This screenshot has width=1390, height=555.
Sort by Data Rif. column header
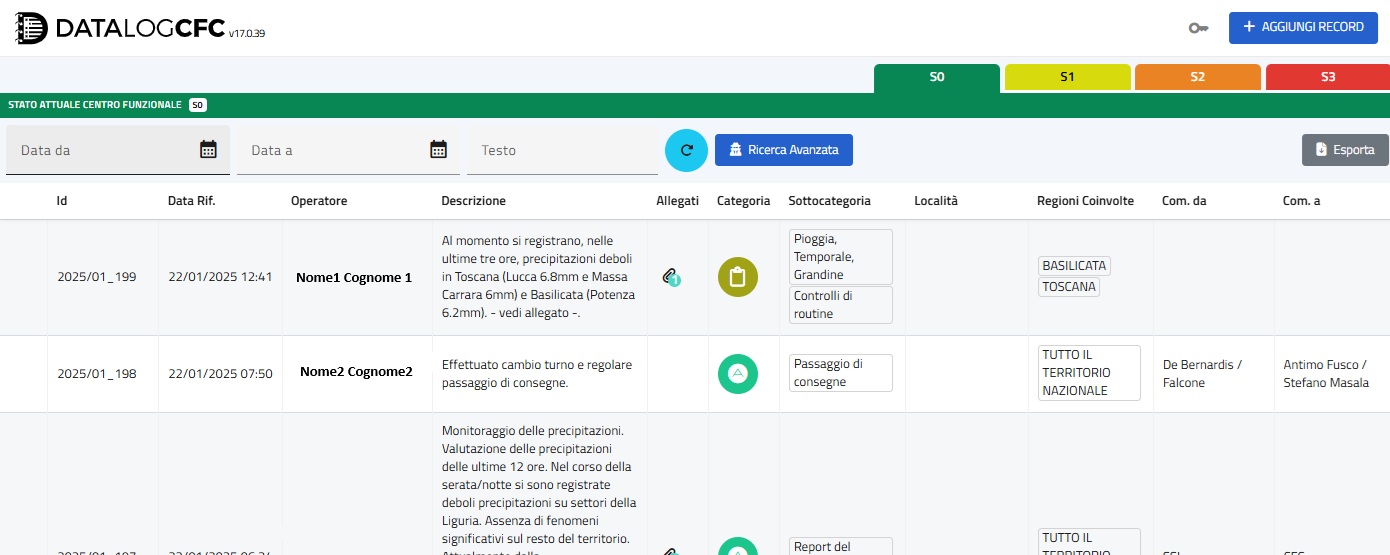click(191, 201)
